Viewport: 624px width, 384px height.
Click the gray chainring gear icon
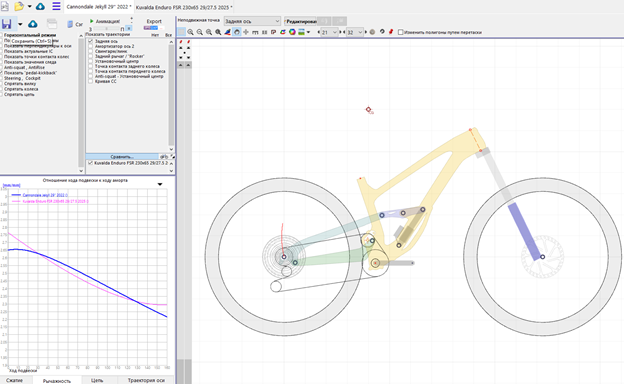coord(372,32)
